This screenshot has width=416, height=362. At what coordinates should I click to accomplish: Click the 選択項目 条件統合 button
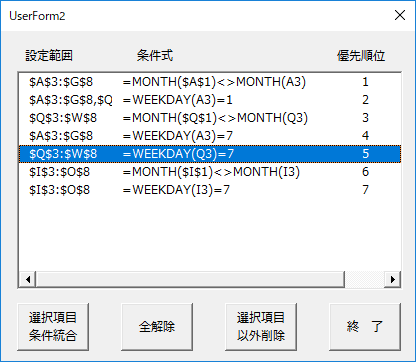pyautogui.click(x=53, y=327)
